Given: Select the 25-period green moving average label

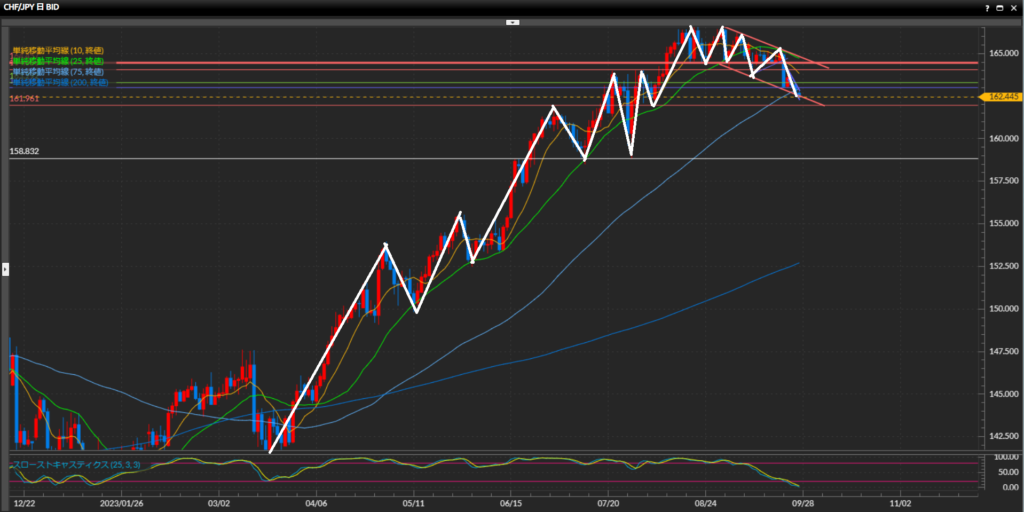Looking at the screenshot, I should tap(58, 61).
